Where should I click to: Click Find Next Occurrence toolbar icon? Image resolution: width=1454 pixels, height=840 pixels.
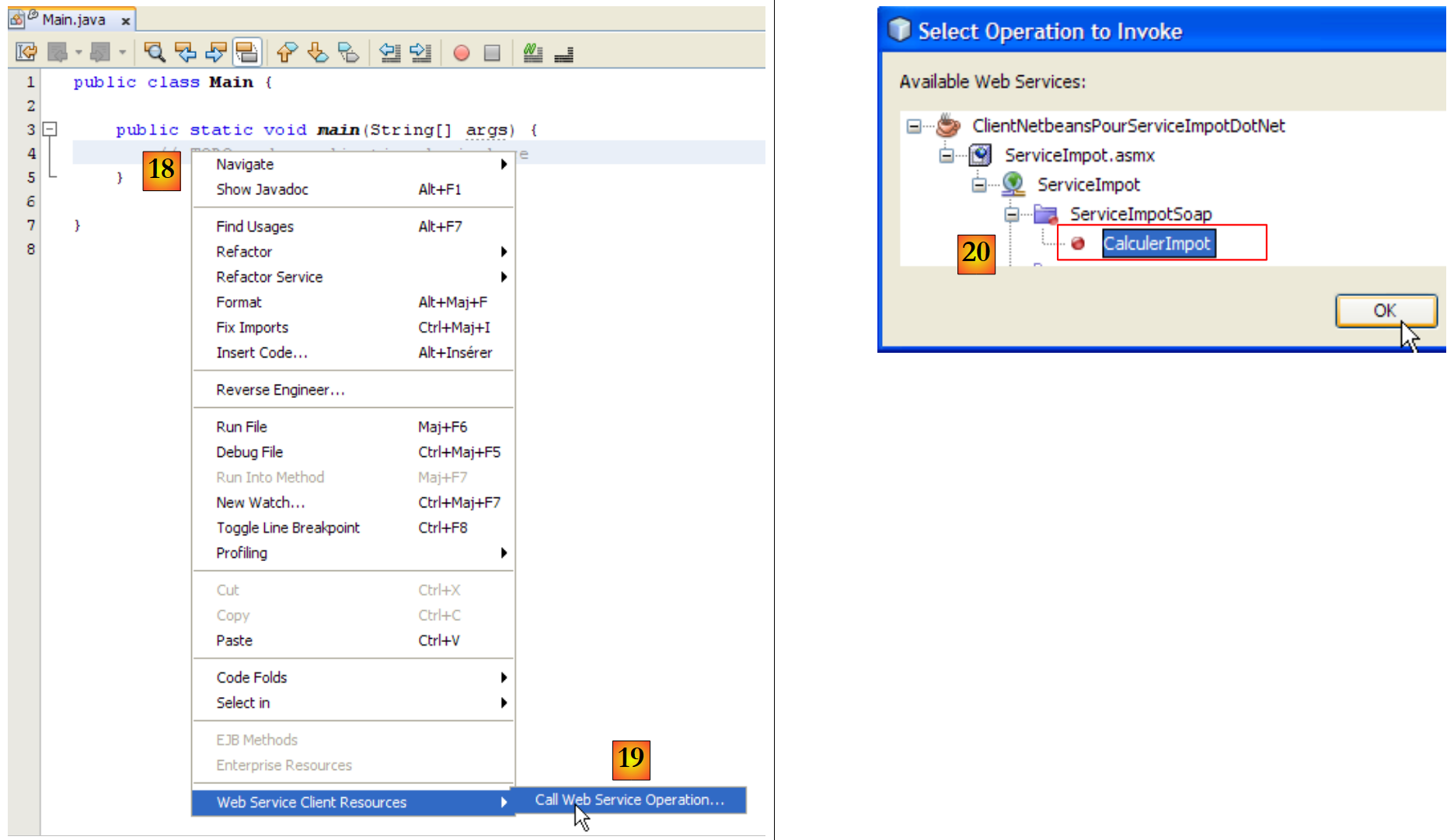215,53
